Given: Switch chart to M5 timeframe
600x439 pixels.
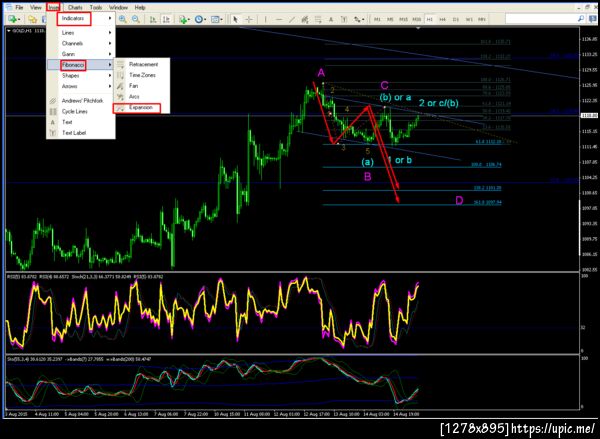Looking at the screenshot, I should [390, 19].
